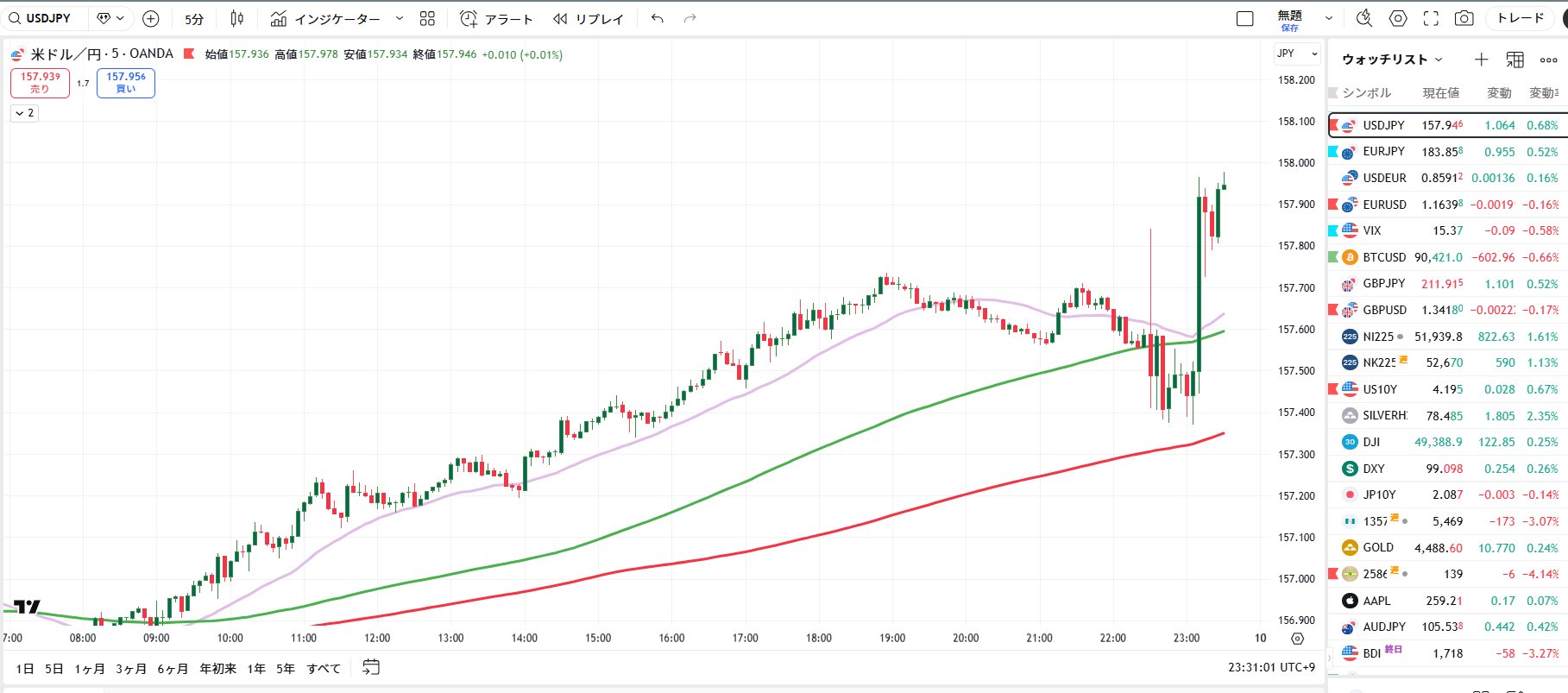1568x693 pixels.
Task: Click the blue 買い buy price button
Action: pyautogui.click(x=126, y=83)
